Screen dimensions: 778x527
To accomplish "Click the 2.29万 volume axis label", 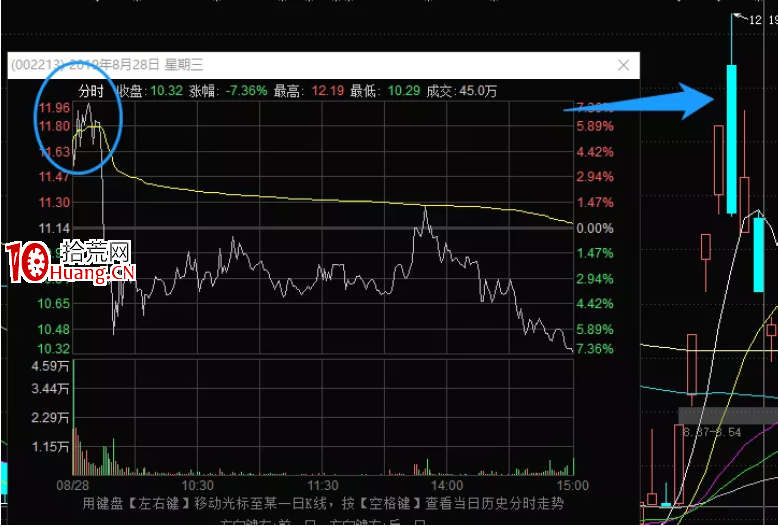I will pyautogui.click(x=50, y=418).
